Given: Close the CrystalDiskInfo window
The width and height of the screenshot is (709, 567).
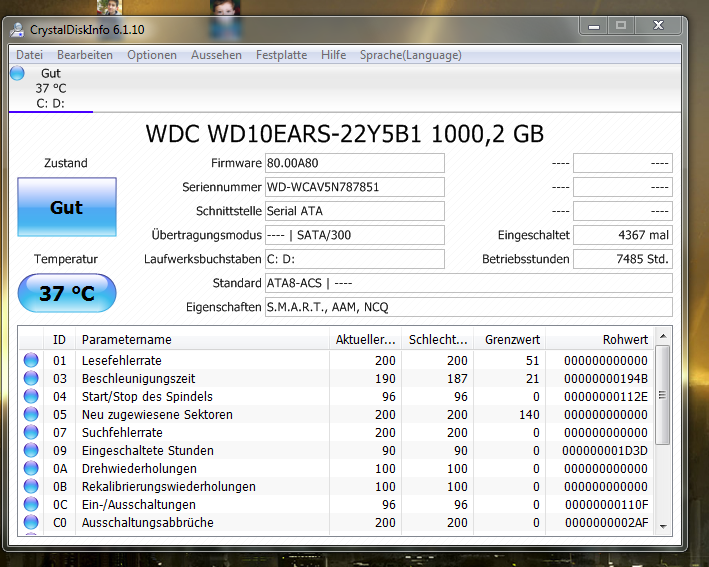Looking at the screenshot, I should (658, 26).
